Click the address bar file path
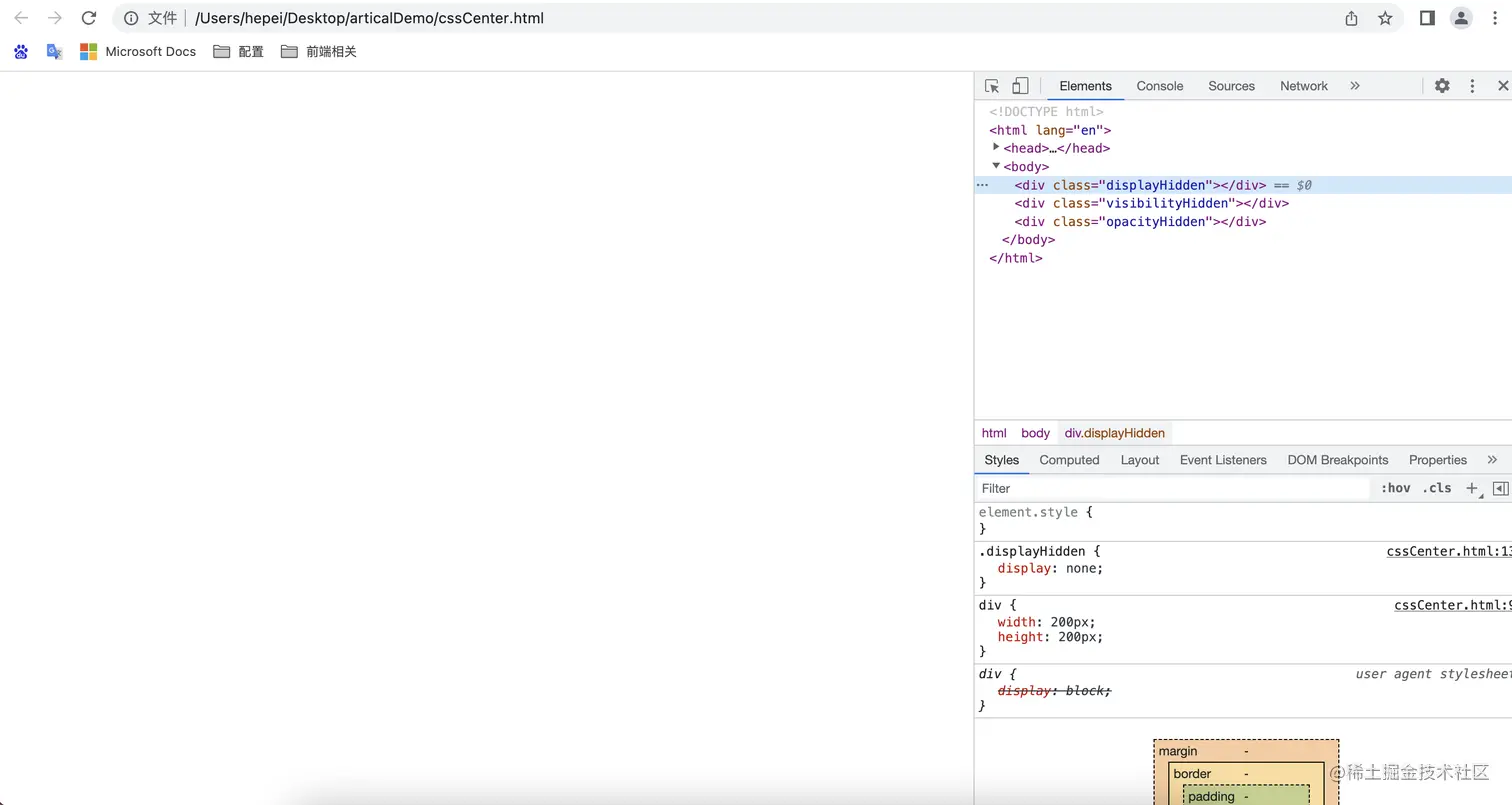 pyautogui.click(x=370, y=18)
